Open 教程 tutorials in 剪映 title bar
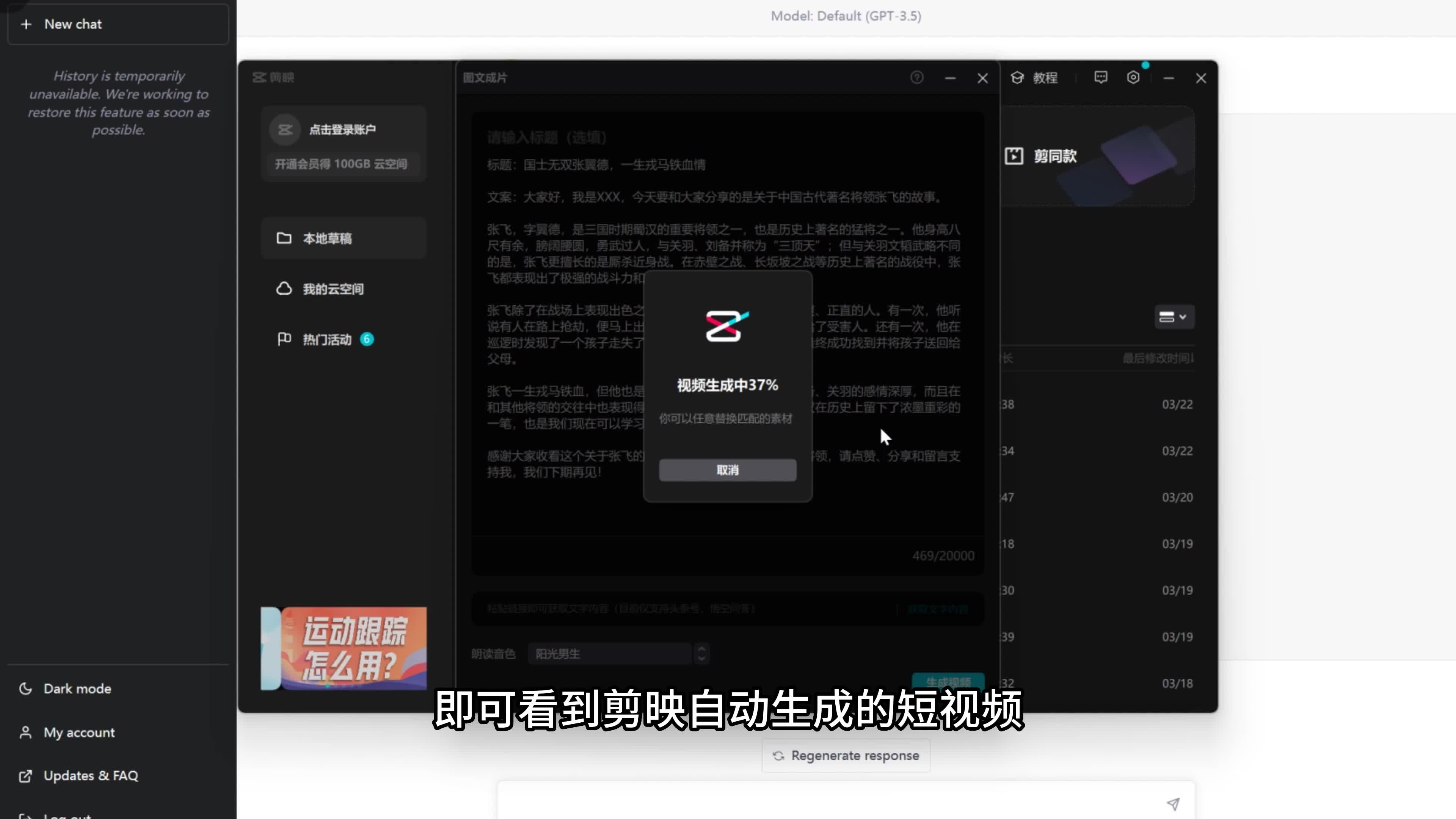This screenshot has height=819, width=1456. coord(1034,78)
